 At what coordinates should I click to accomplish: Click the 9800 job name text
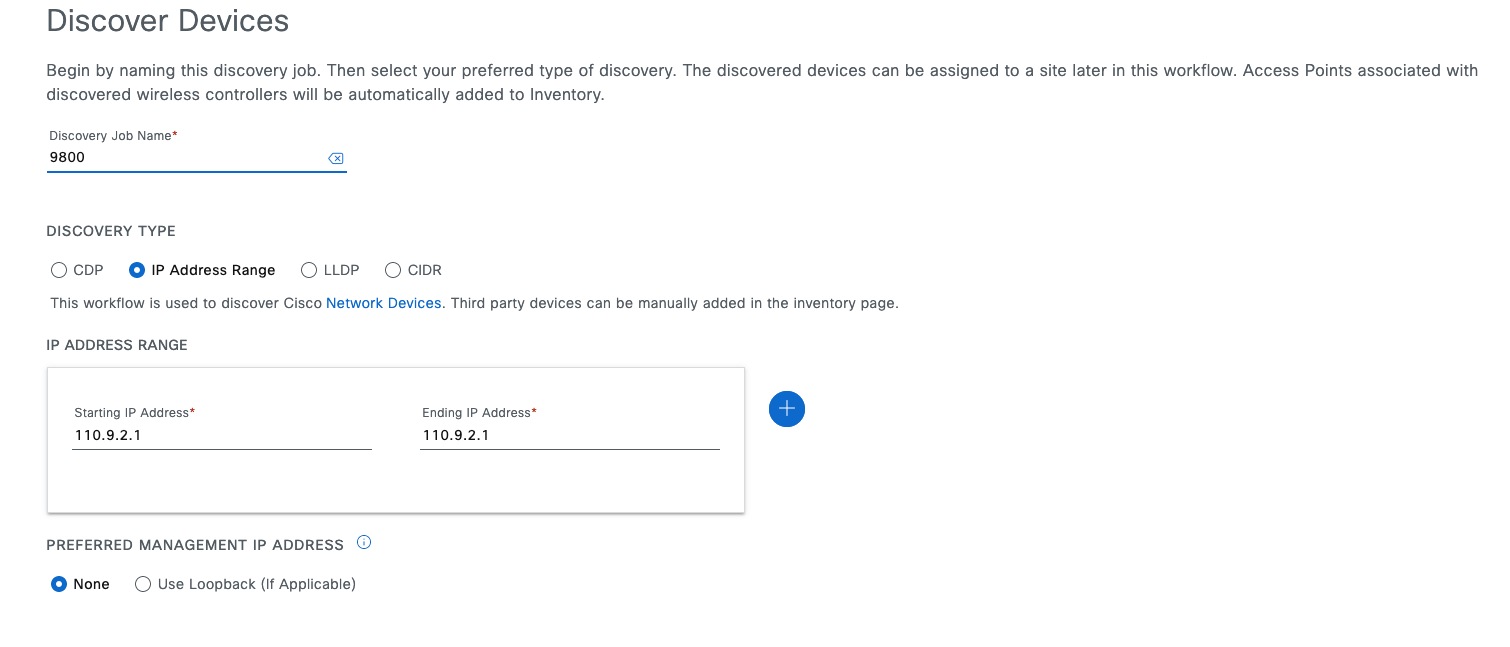pyautogui.click(x=65, y=157)
